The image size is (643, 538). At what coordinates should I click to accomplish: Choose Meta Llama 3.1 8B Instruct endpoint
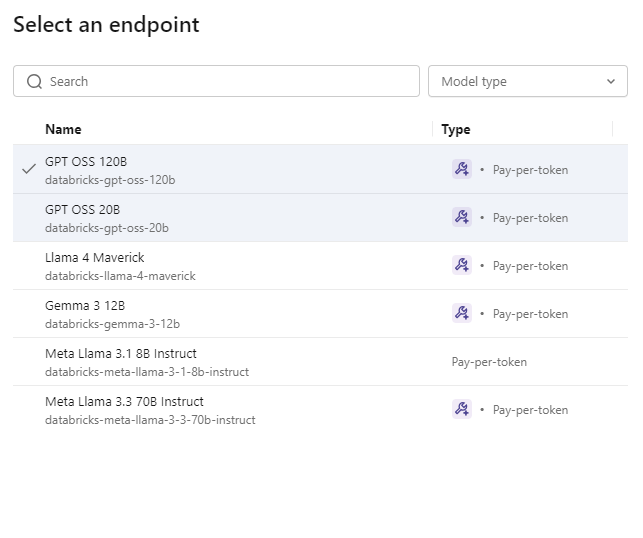tap(320, 361)
